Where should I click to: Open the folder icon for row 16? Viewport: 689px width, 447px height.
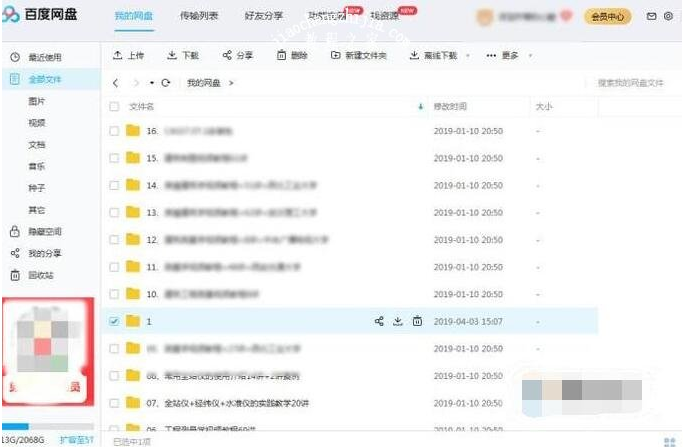(133, 131)
